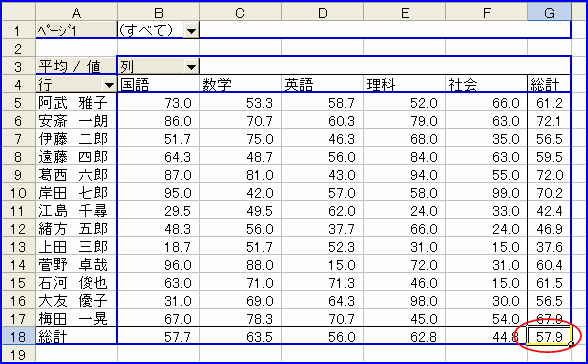Select the name cell 梅田 一晃
Image resolution: width=588 pixels, height=364 pixels.
(x=76, y=319)
